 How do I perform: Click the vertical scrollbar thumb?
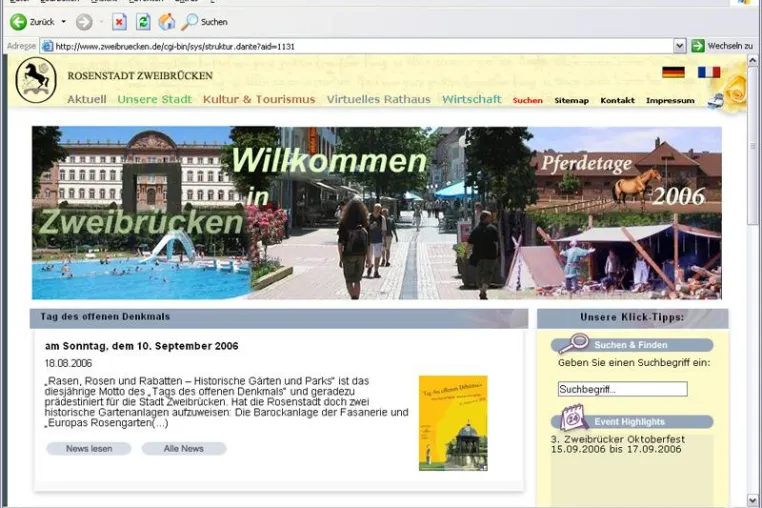(753, 146)
